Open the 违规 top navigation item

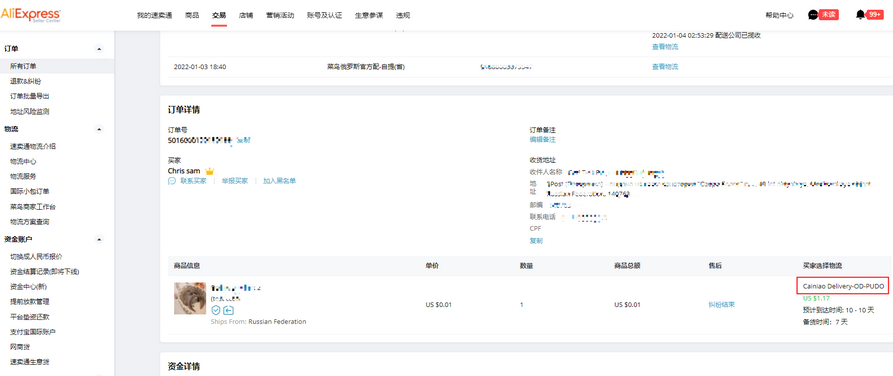[403, 15]
